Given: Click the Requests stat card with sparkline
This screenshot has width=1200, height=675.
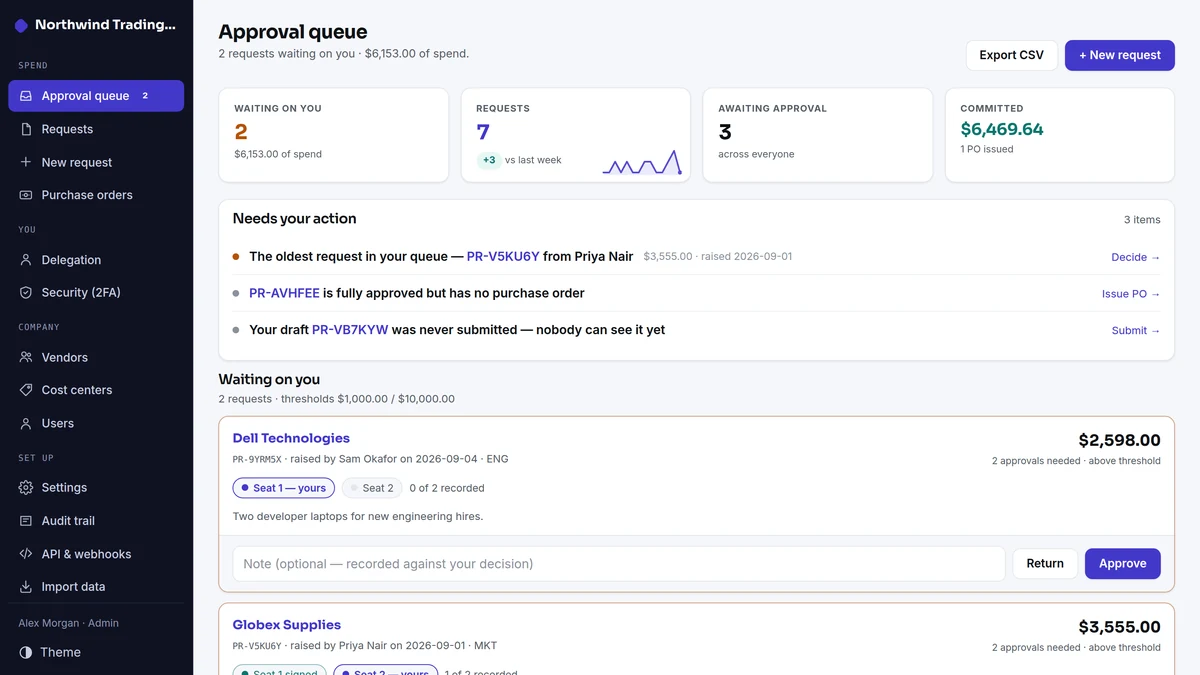Looking at the screenshot, I should point(576,135).
